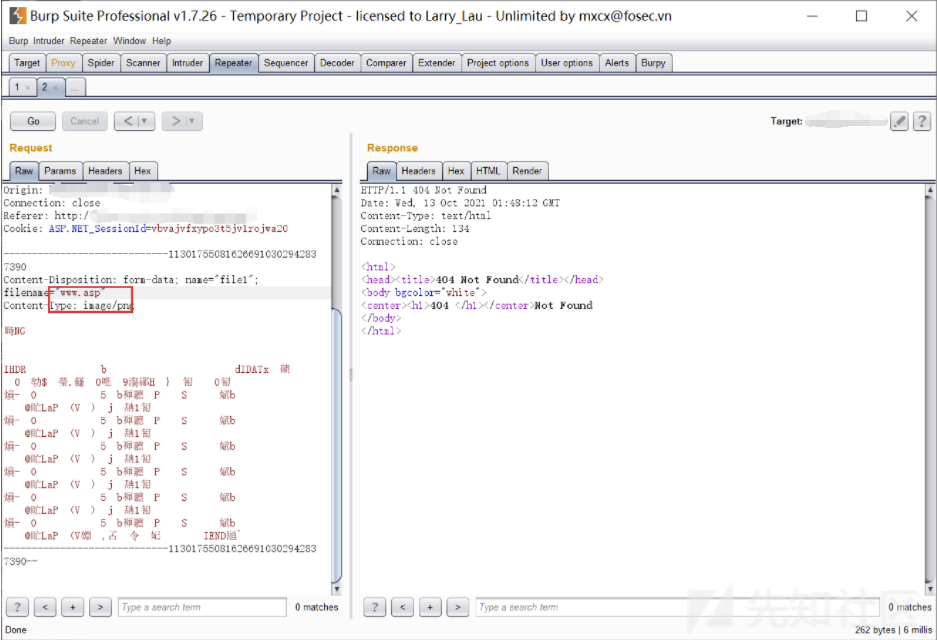The height and width of the screenshot is (640, 937).
Task: Open the Window menu
Action: (130, 41)
